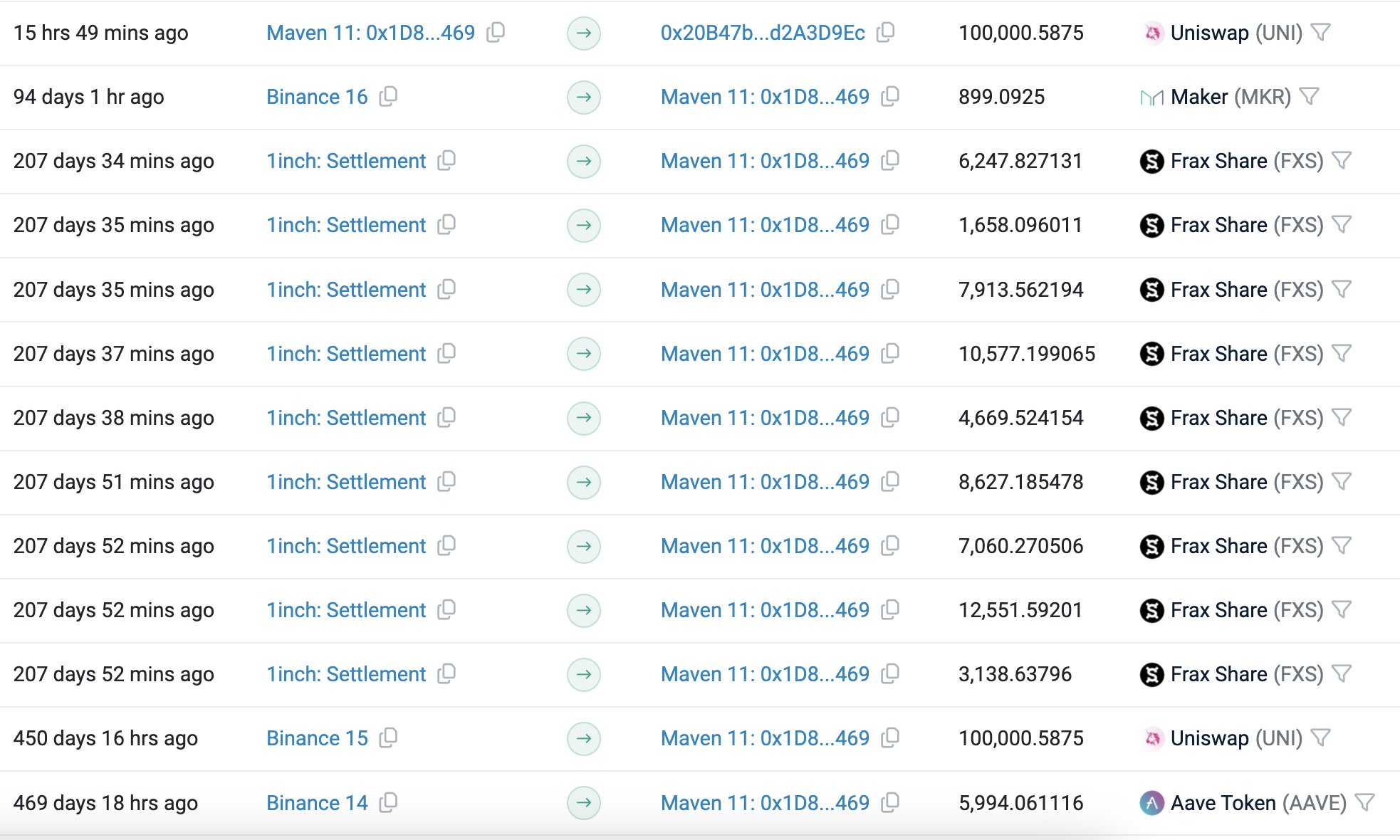Filter Frax Share token in 7,913.562194 row
This screenshot has height=840, width=1400.
pyautogui.click(x=1342, y=290)
